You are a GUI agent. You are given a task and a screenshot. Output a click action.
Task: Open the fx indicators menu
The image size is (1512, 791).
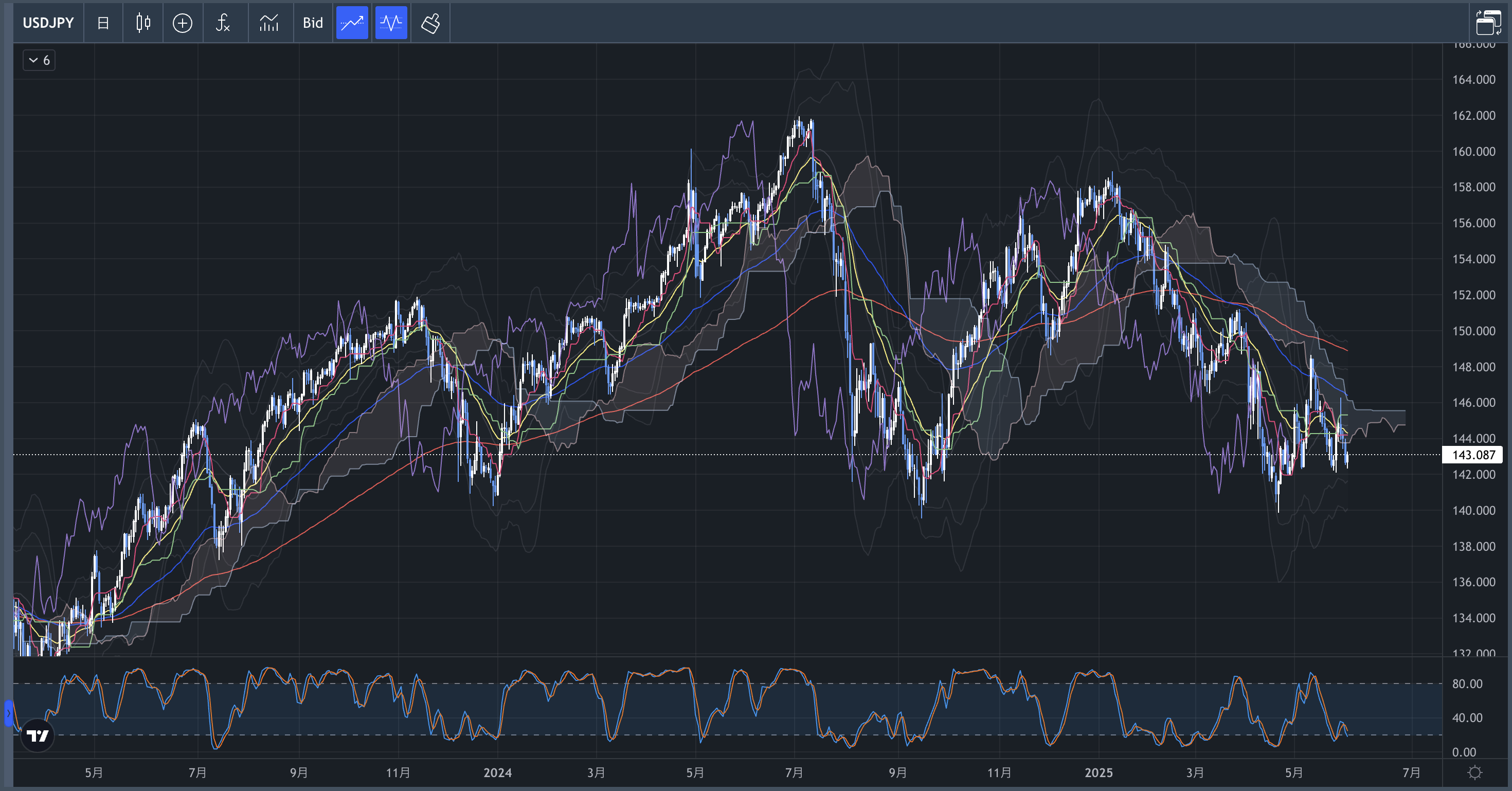[x=223, y=23]
